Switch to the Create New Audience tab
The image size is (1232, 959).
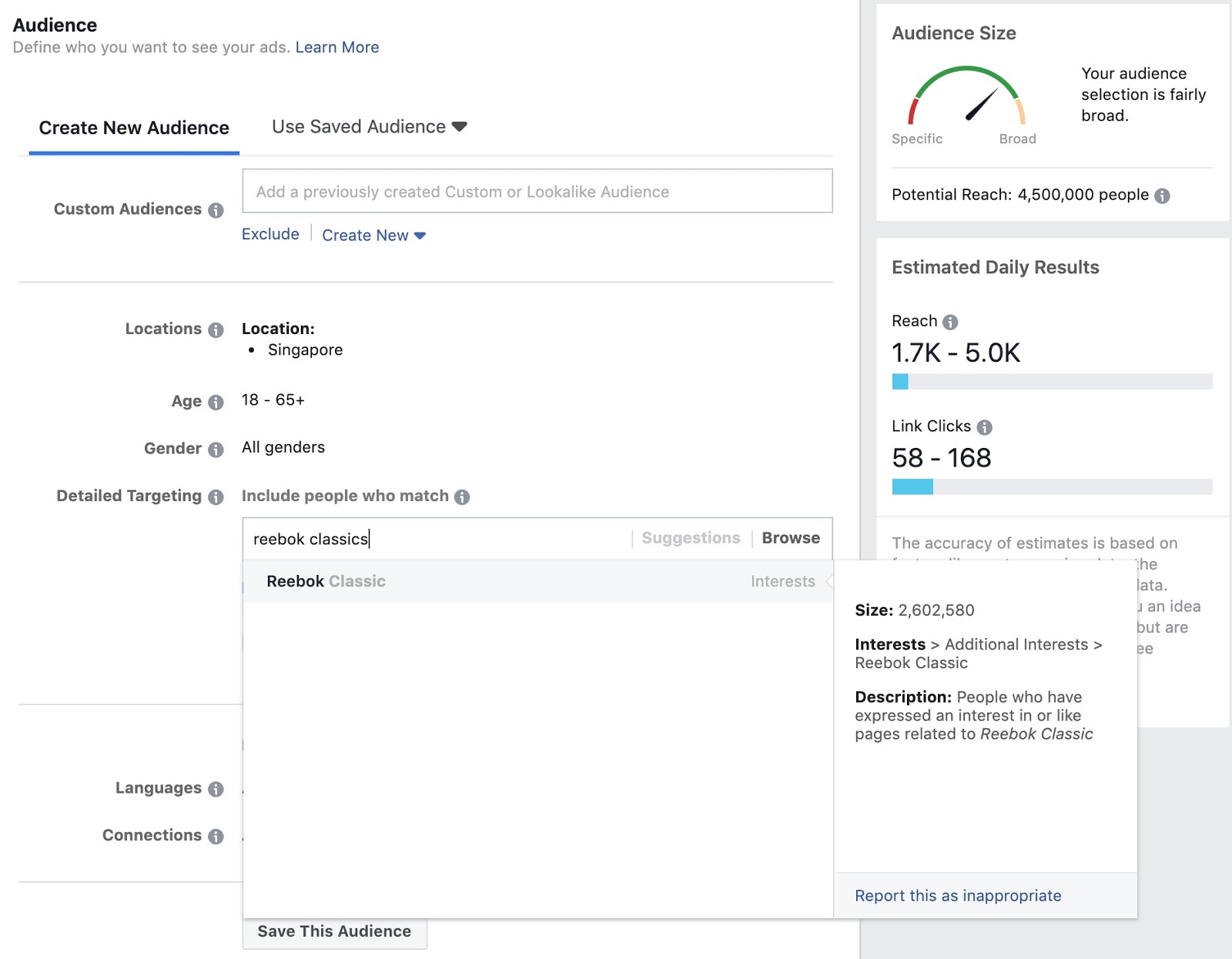click(133, 127)
